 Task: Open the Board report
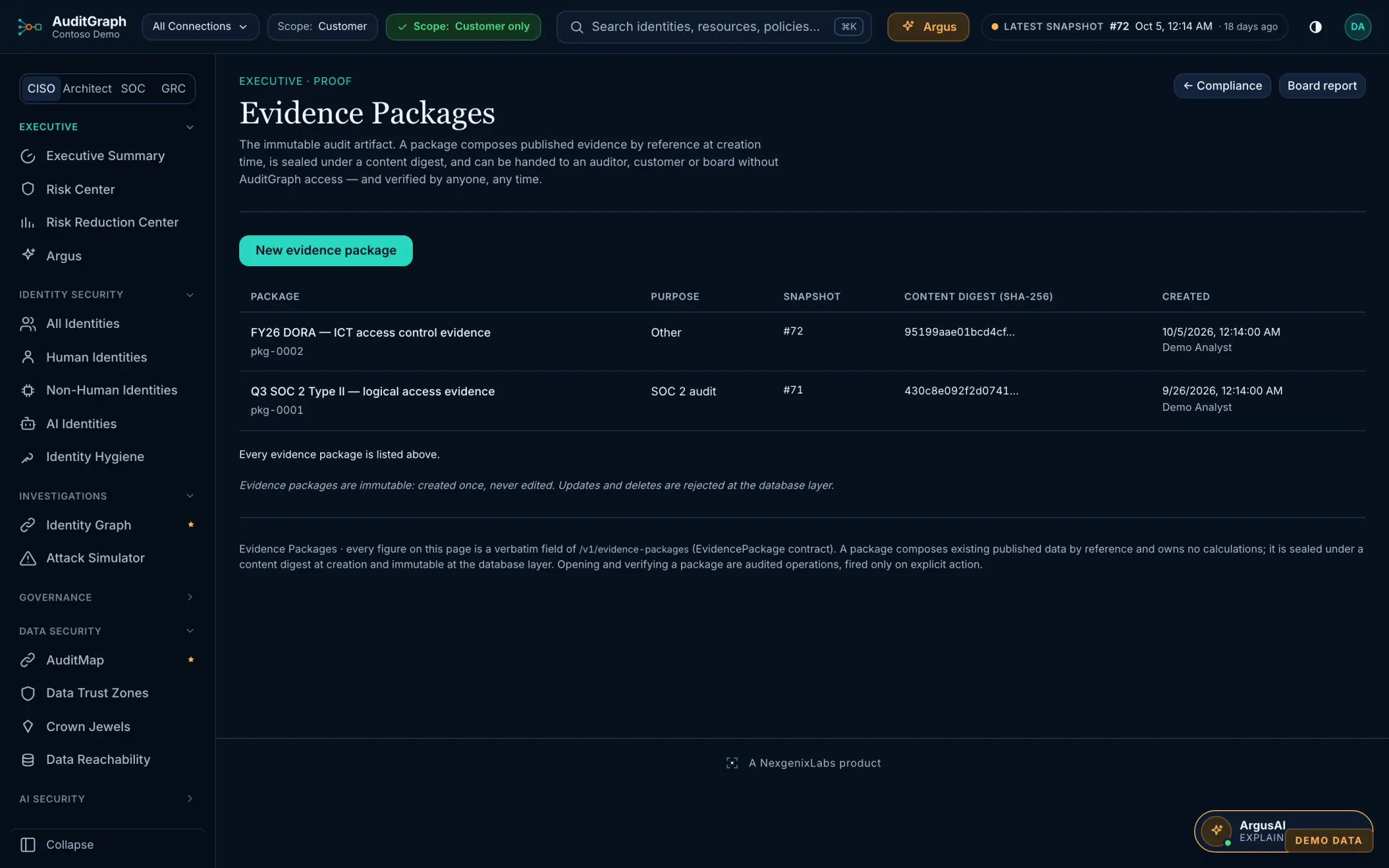[x=1321, y=86]
